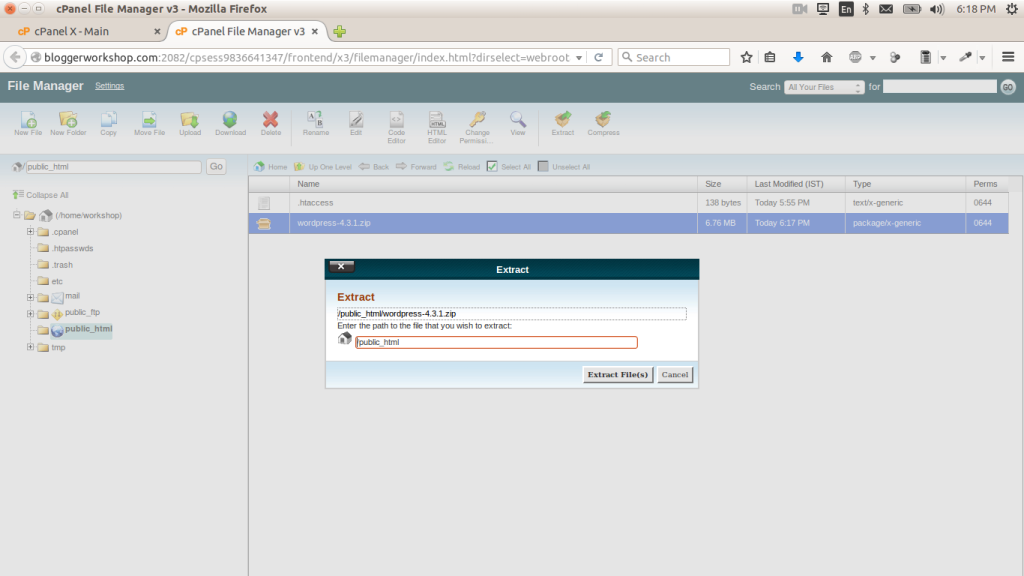Close the Extract dialog with X
This screenshot has width=1024, height=576.
point(342,266)
